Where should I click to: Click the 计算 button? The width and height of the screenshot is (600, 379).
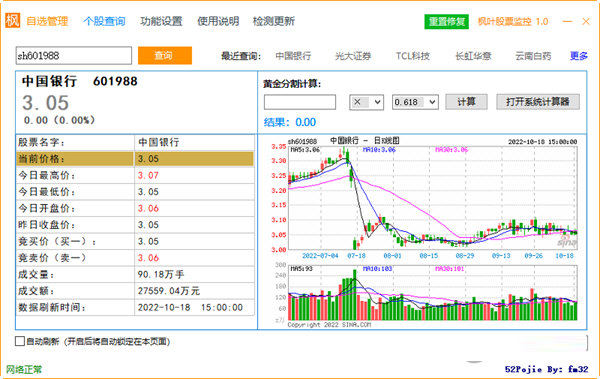(466, 102)
